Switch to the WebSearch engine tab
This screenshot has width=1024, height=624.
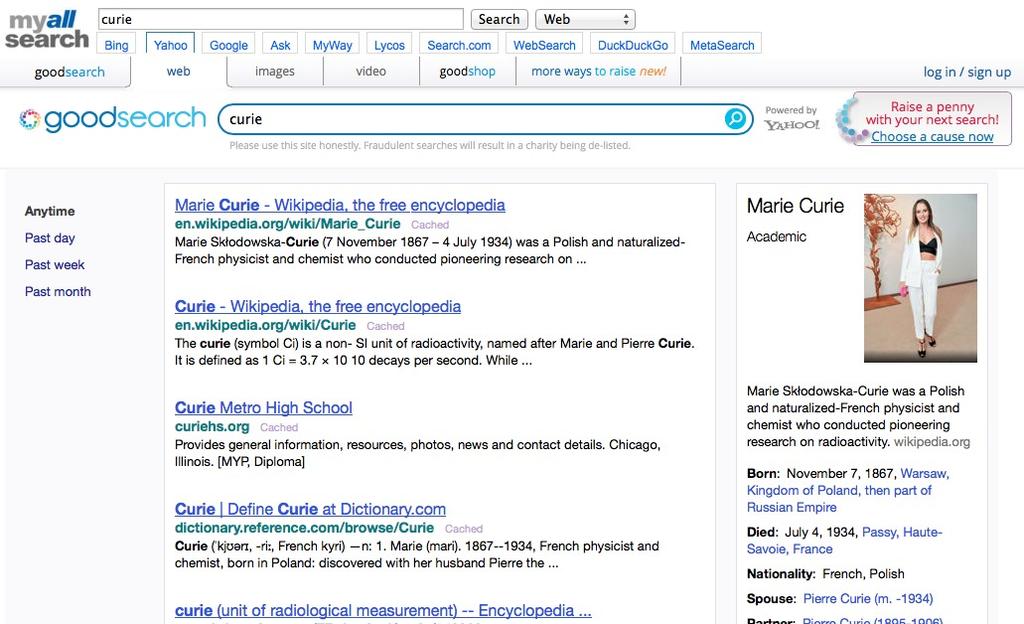point(544,45)
